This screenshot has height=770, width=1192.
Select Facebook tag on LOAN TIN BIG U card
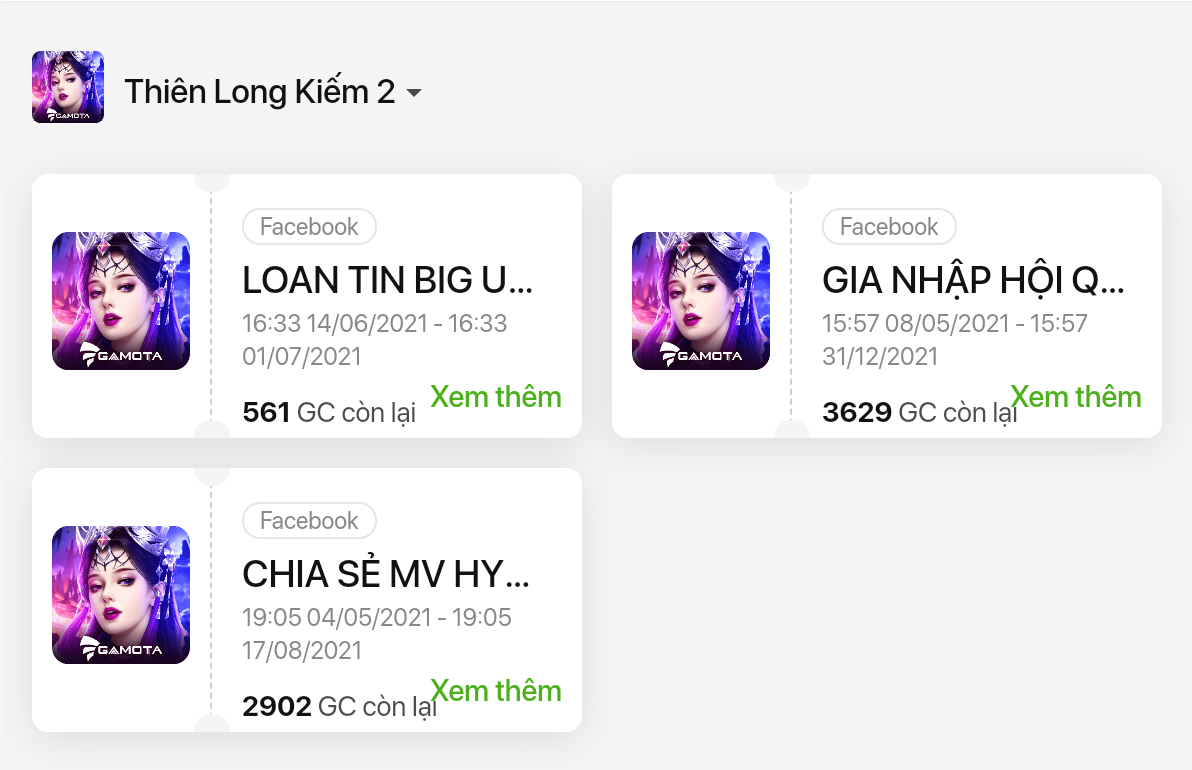[x=309, y=227]
